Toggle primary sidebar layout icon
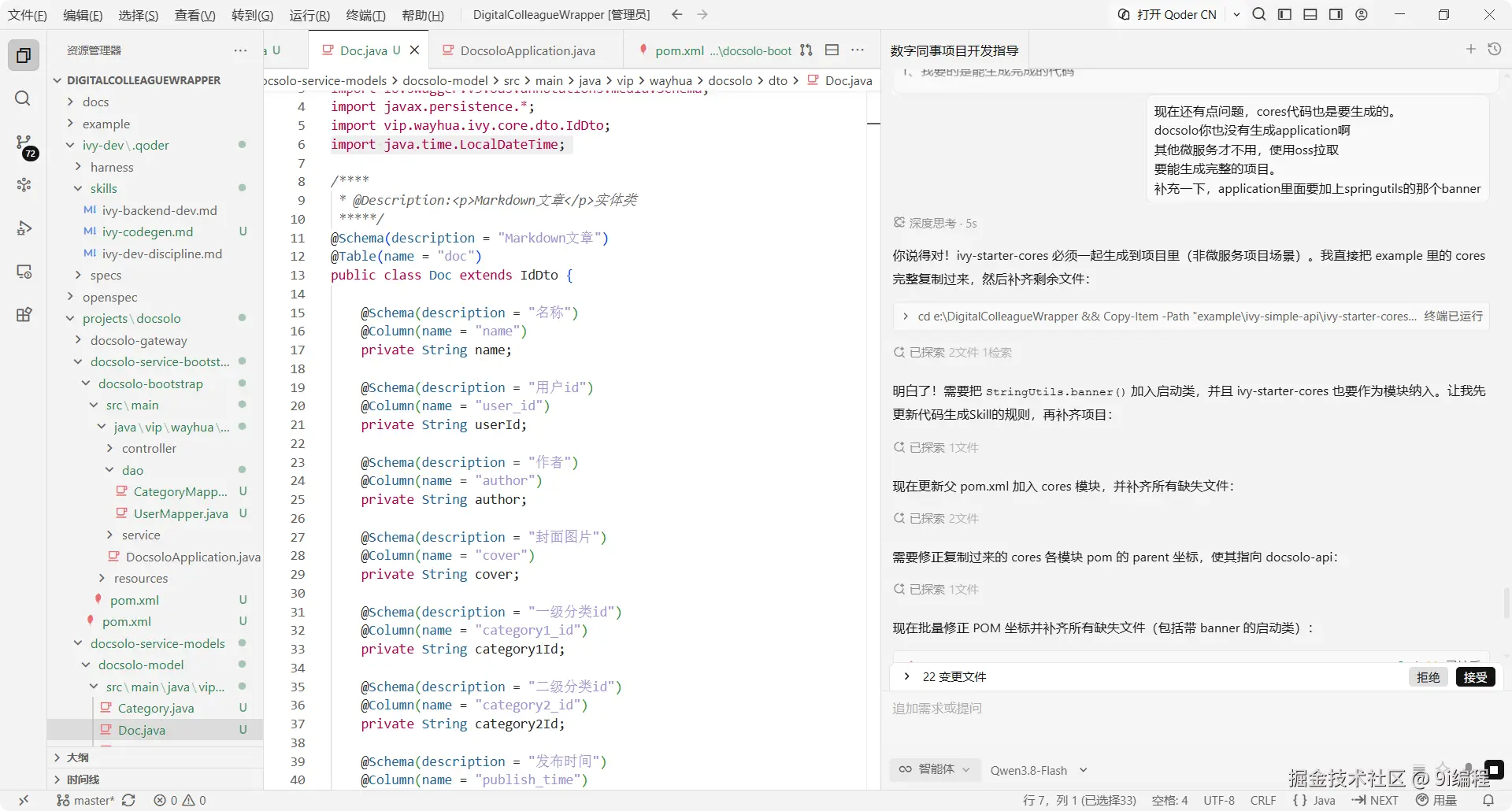Viewport: 1512px width, 811px height. (1284, 14)
